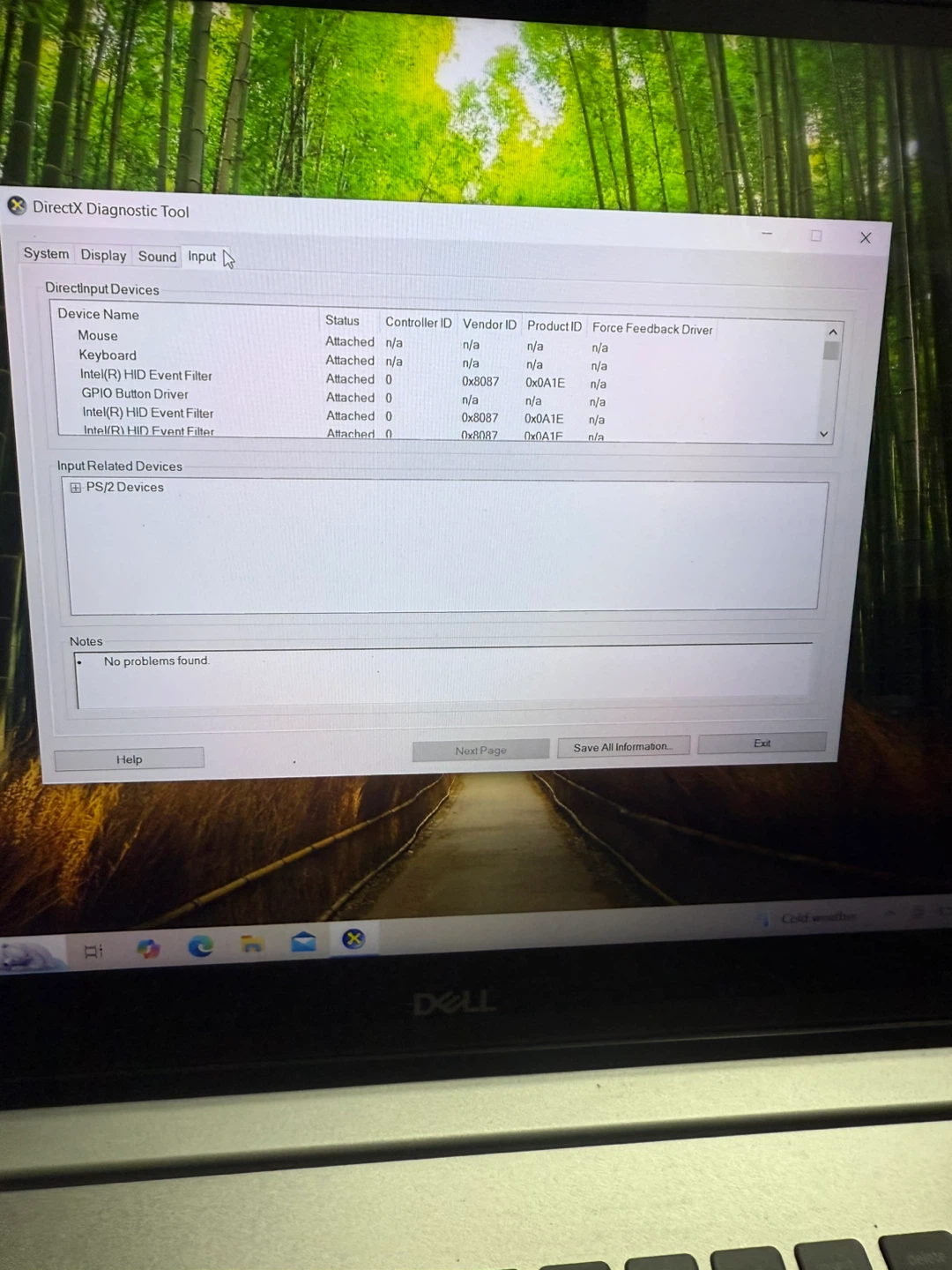Click Save All Information button

622,747
